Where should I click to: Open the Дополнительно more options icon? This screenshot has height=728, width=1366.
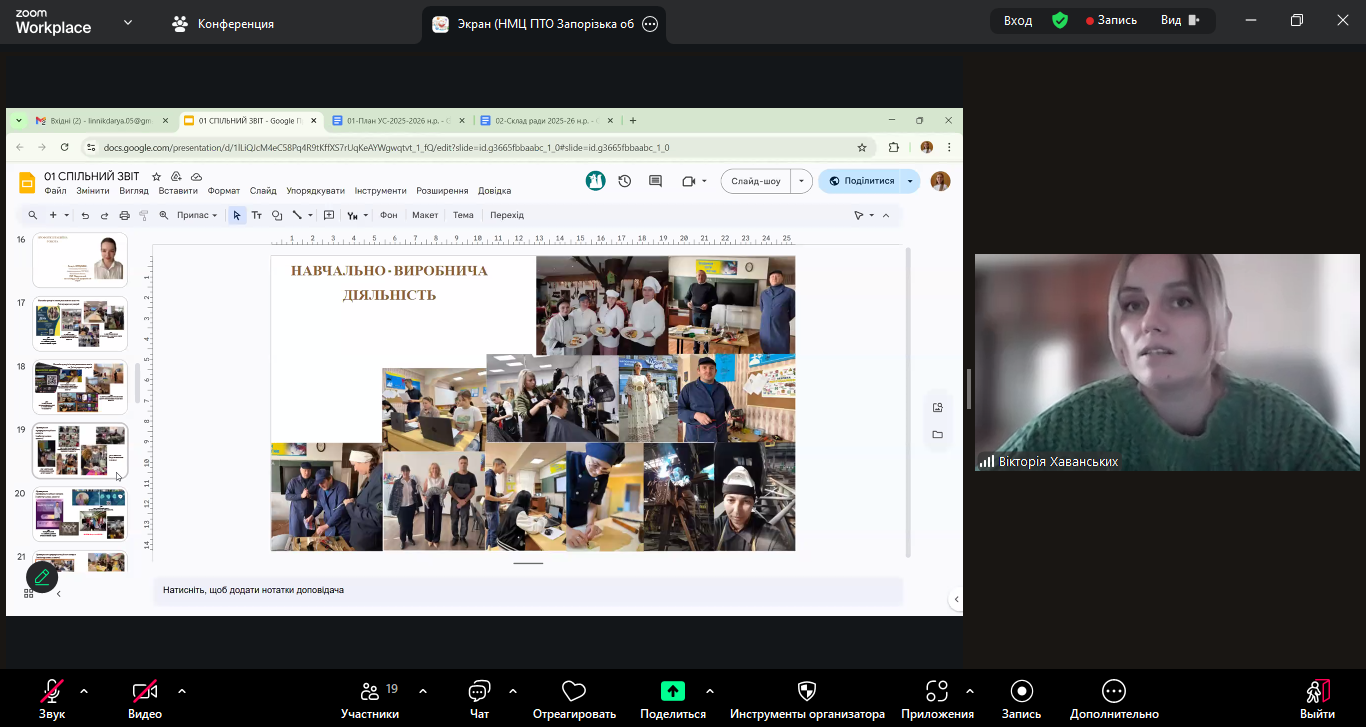point(1114,691)
